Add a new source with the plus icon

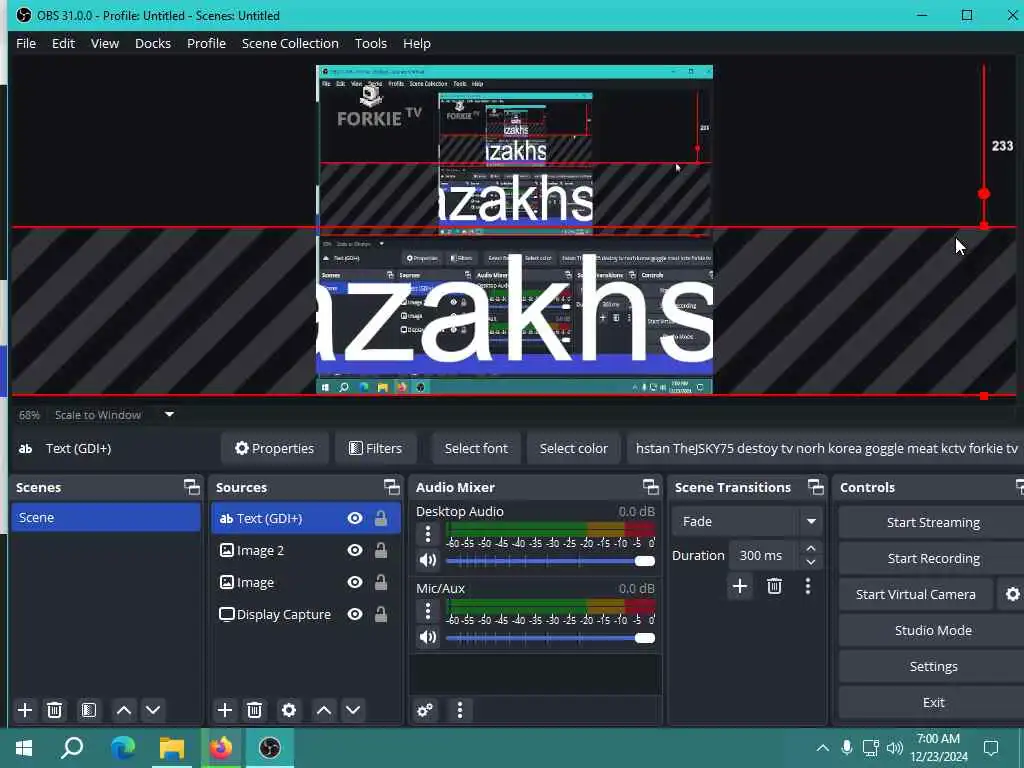[x=225, y=710]
